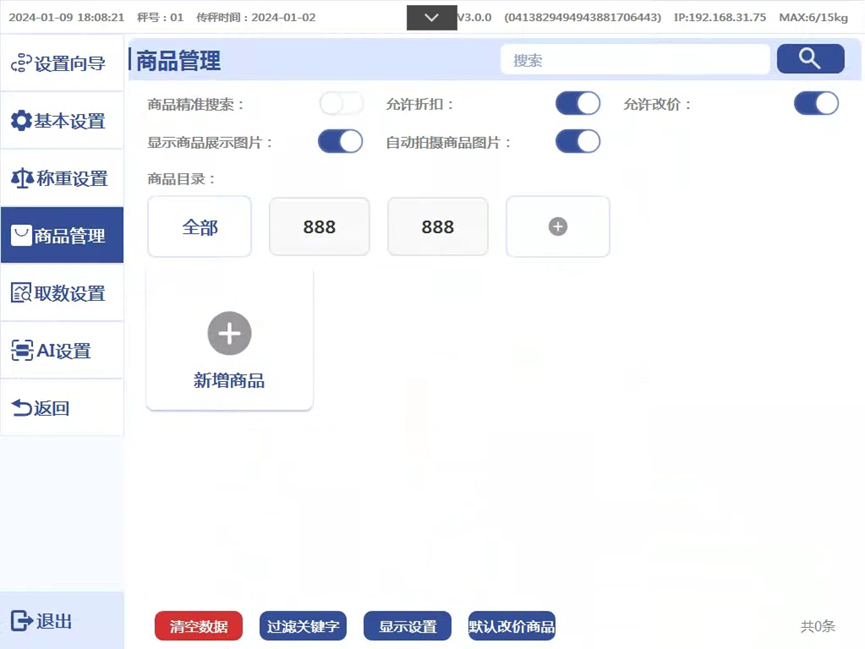Open AI设置 in the sidebar
The width and height of the screenshot is (865, 649).
[x=61, y=351]
